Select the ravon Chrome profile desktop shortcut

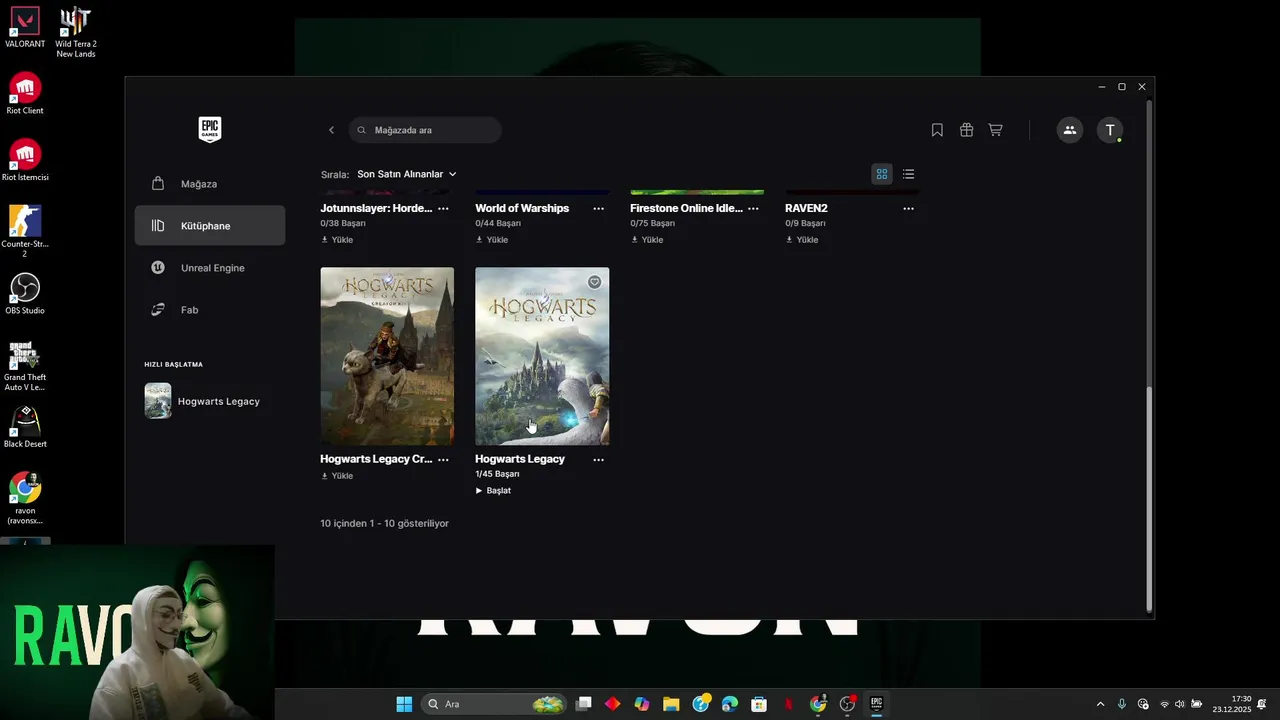25,498
